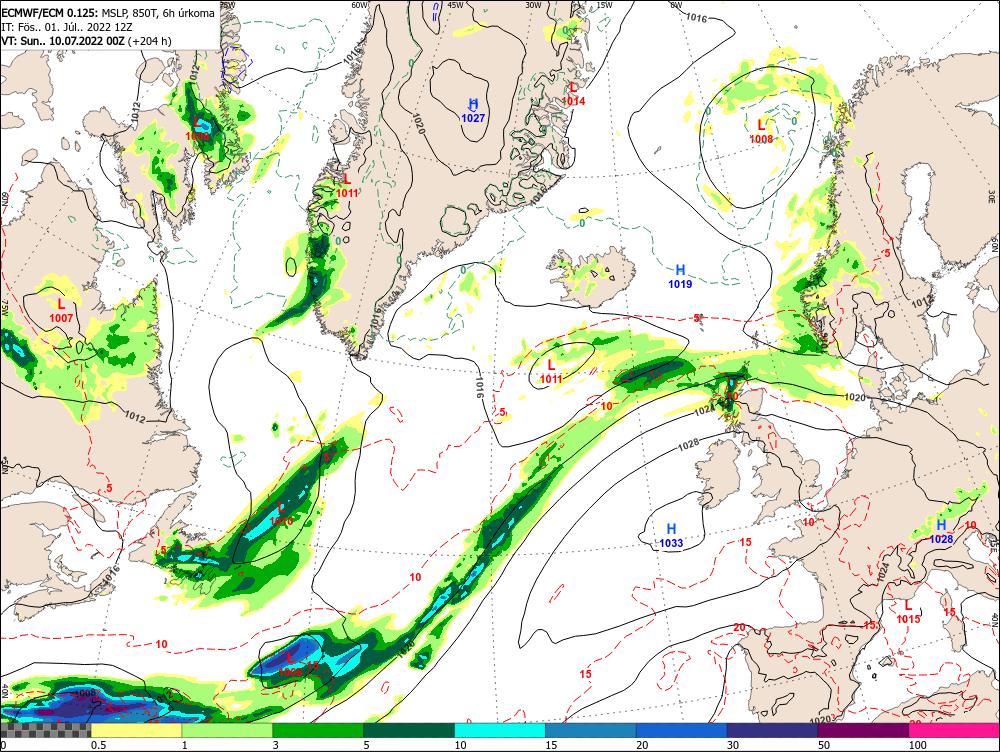Click the 'L 1014' low on Greenland's northeast coast
This screenshot has height=752, width=1000.
573,94
